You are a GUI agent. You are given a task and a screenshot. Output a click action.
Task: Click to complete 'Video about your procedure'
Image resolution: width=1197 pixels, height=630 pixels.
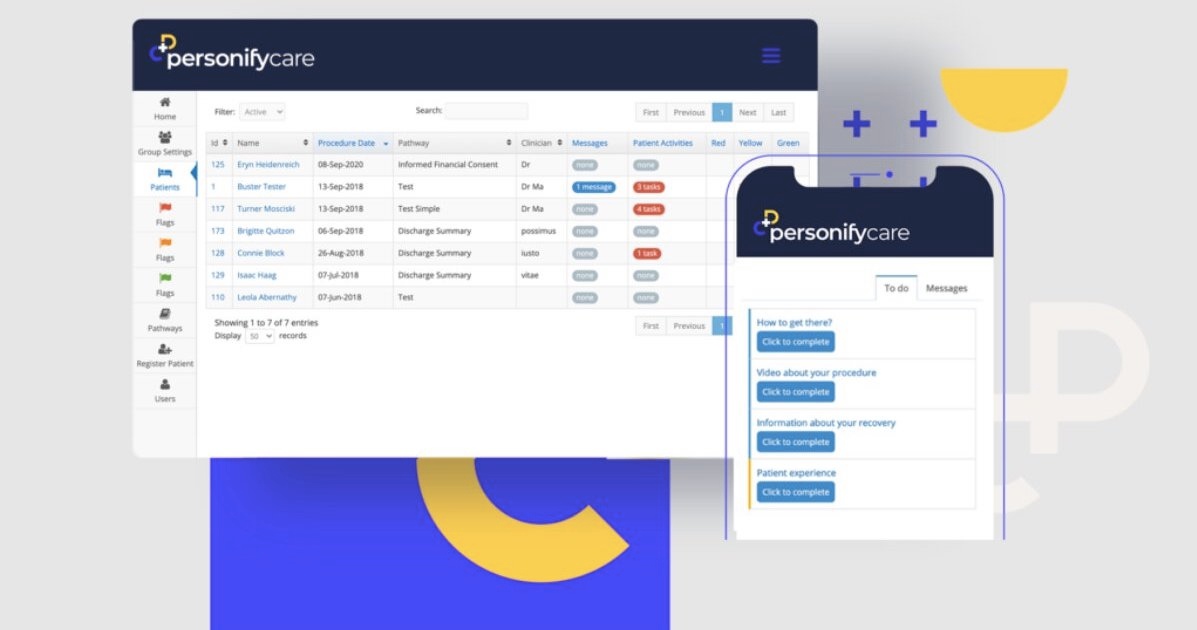[795, 392]
